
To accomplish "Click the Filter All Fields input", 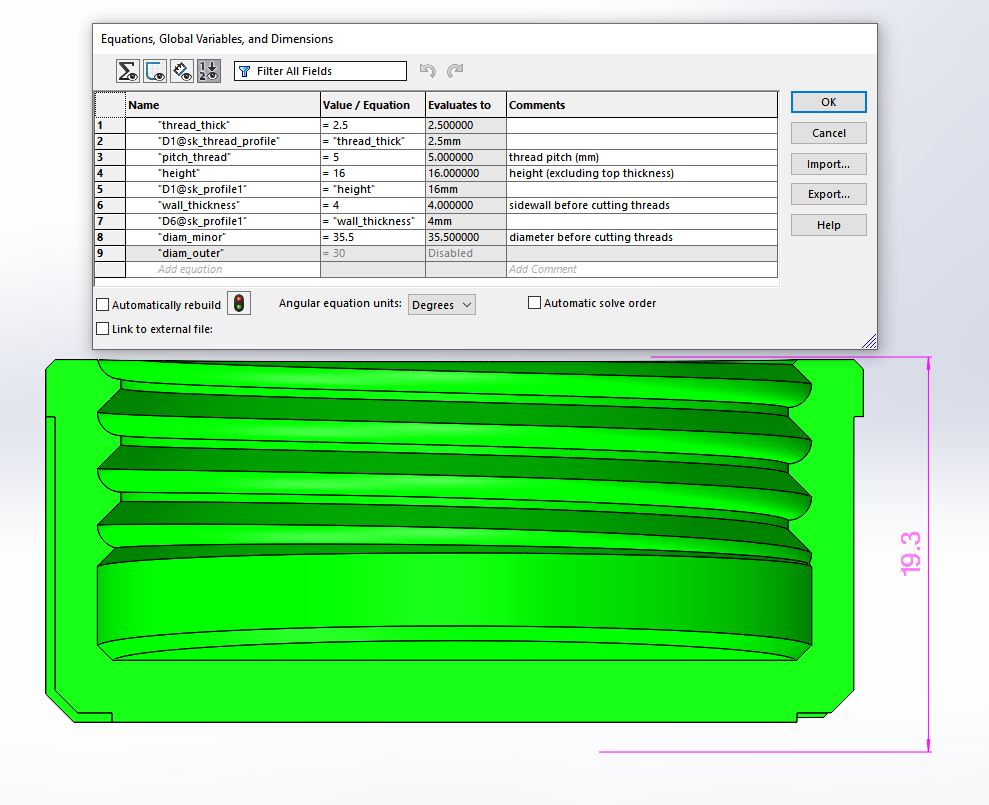I will pyautogui.click(x=320, y=71).
